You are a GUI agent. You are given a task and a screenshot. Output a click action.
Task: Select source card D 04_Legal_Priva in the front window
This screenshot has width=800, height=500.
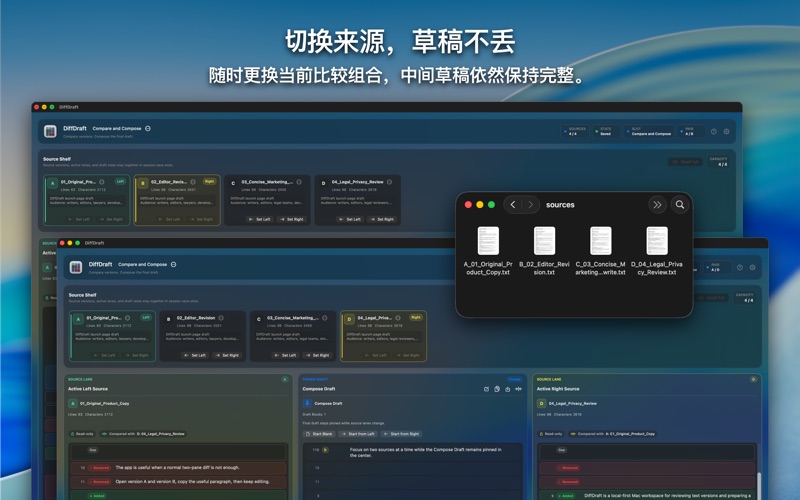(x=383, y=336)
